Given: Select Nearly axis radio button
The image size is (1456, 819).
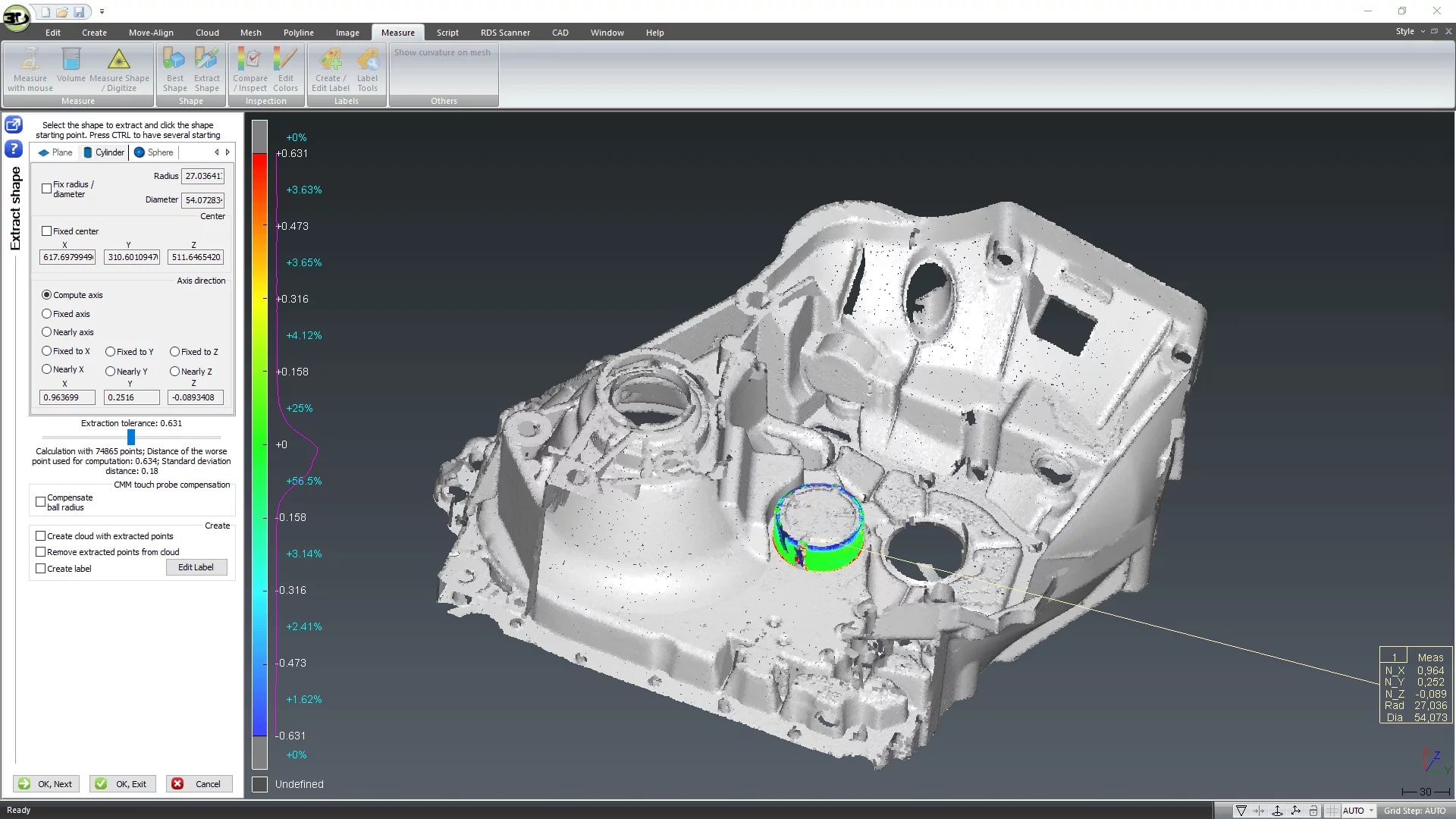Looking at the screenshot, I should (46, 332).
